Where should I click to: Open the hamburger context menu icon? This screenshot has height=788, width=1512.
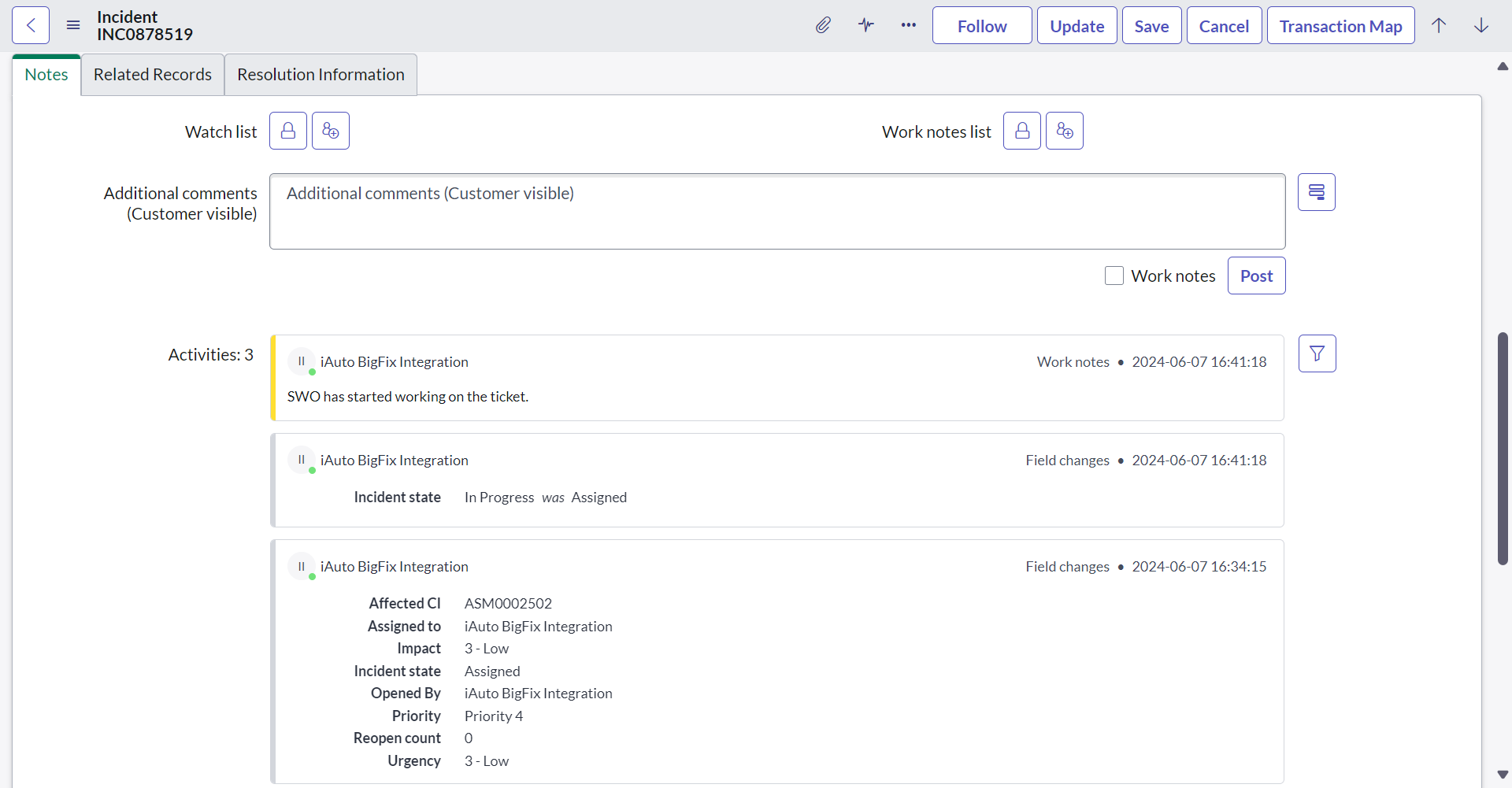[x=73, y=26]
